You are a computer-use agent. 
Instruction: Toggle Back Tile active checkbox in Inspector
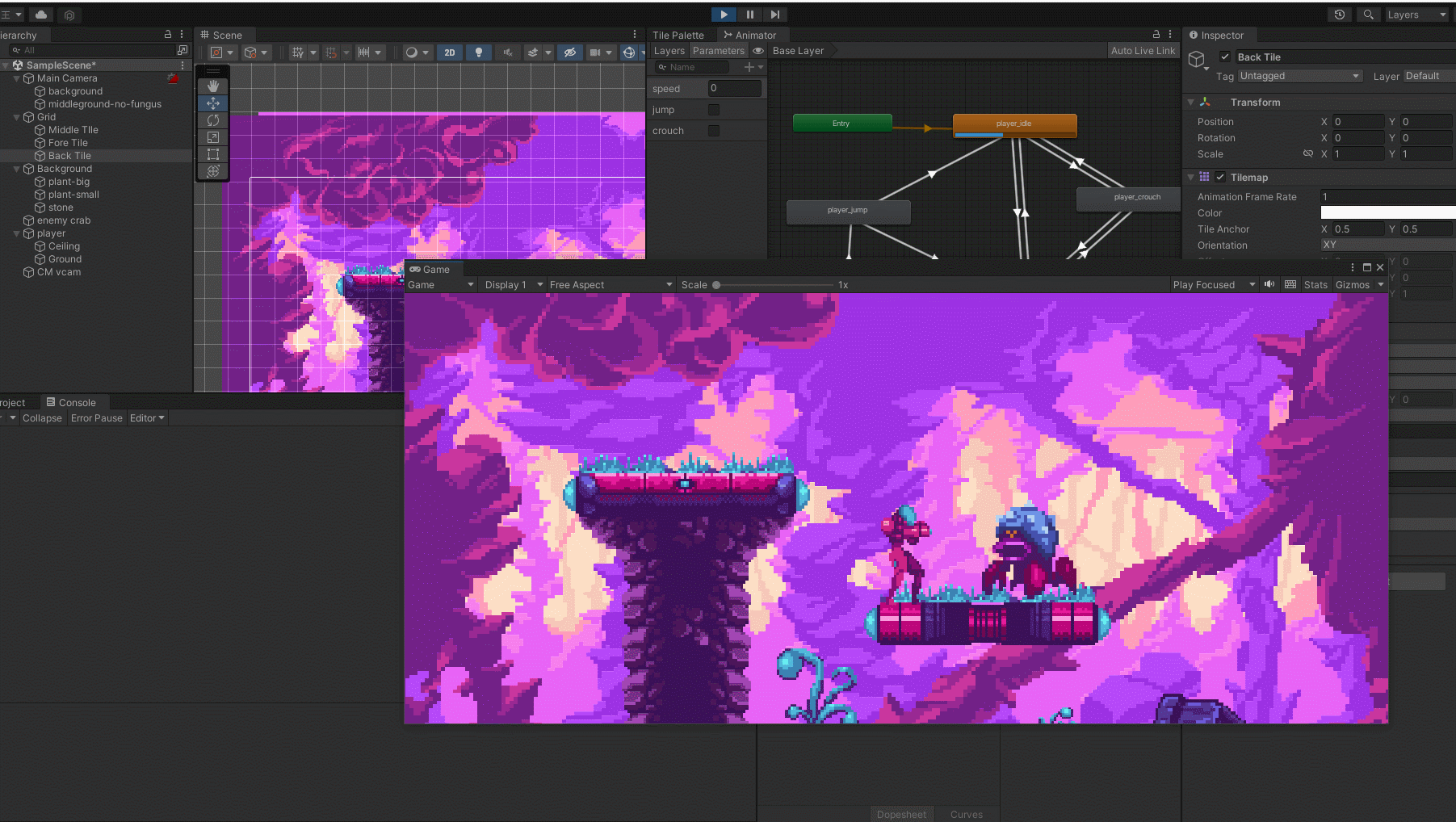(1225, 57)
